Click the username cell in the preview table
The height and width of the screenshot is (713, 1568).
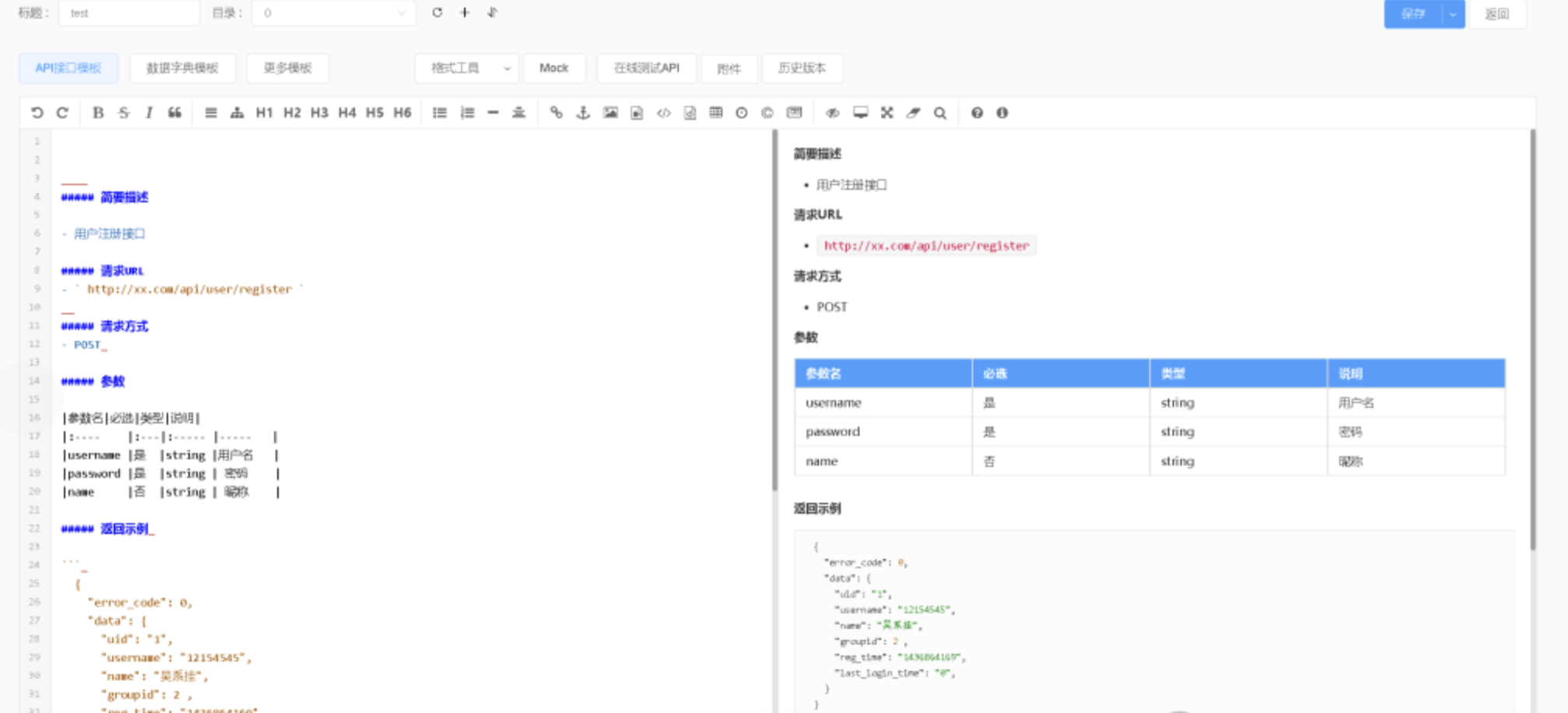click(883, 403)
